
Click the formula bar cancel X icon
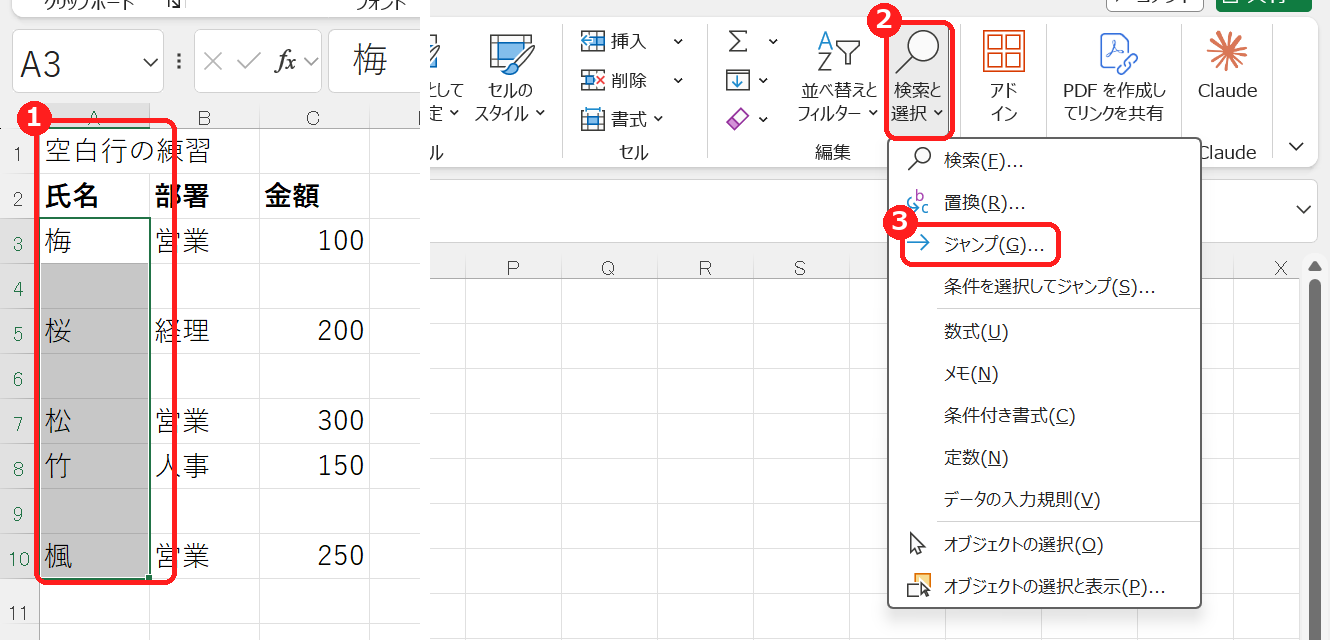[x=212, y=61]
